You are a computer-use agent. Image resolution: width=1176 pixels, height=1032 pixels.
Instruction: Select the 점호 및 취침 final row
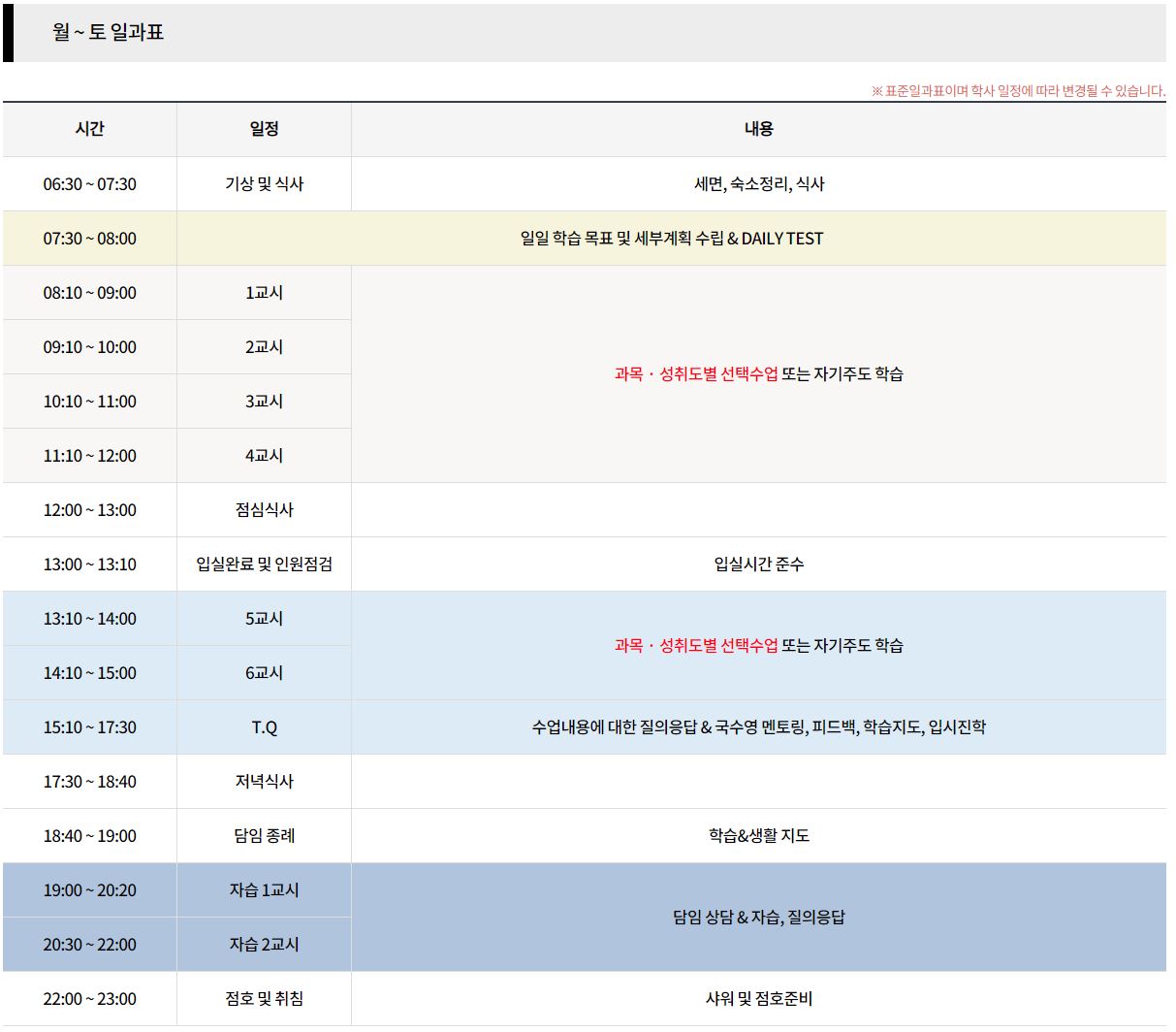(x=264, y=998)
